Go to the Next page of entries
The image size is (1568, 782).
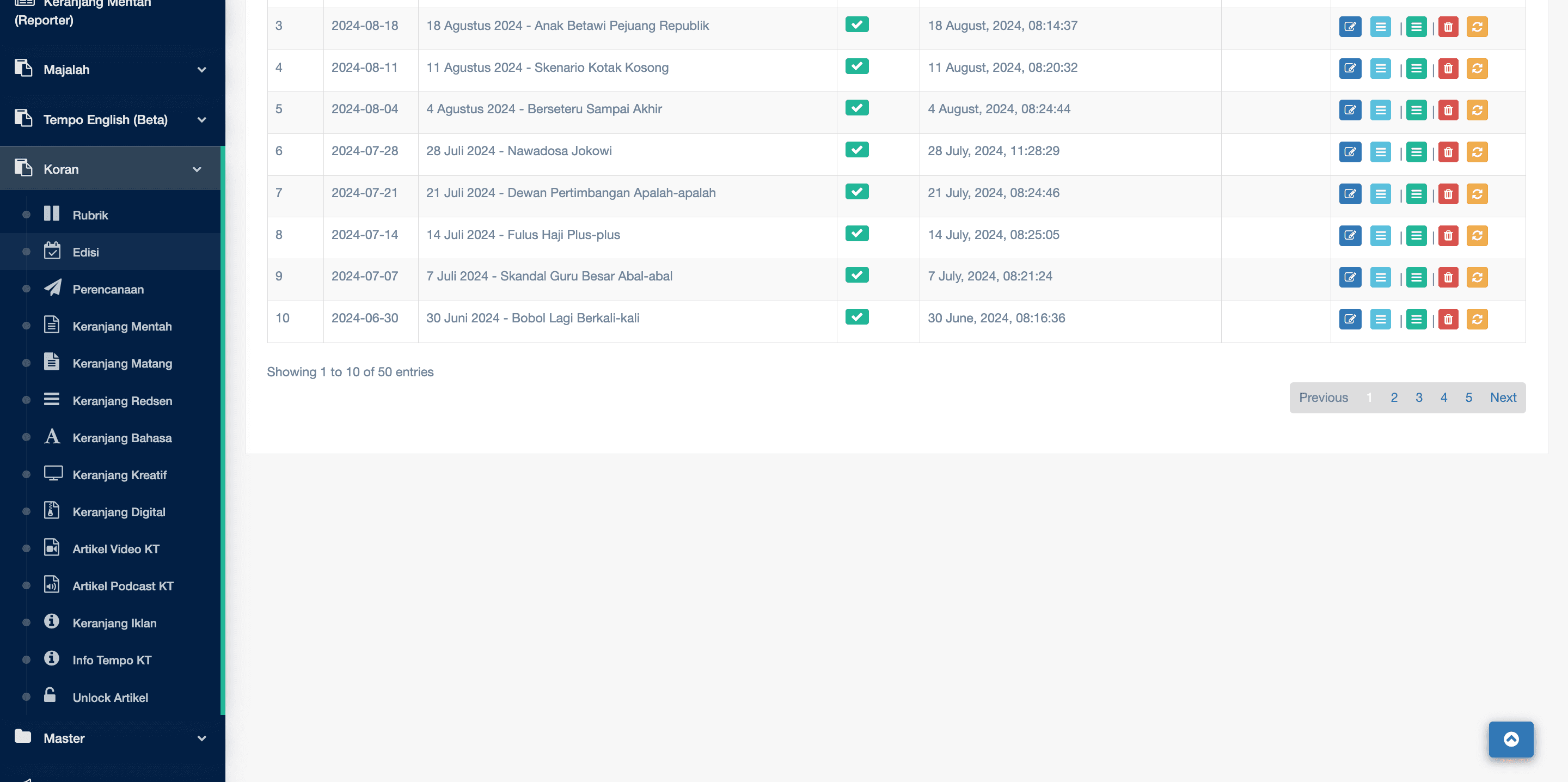[1503, 398]
